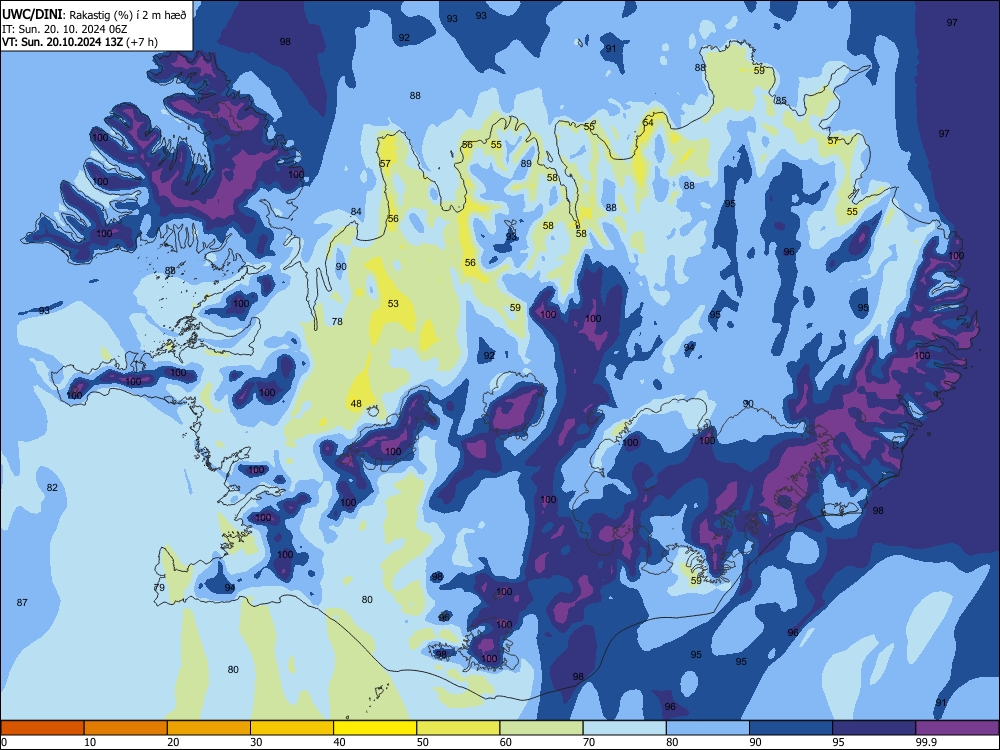Click the legend tick label '99.9'
The width and height of the screenshot is (1000, 750).
pyautogui.click(x=925, y=742)
